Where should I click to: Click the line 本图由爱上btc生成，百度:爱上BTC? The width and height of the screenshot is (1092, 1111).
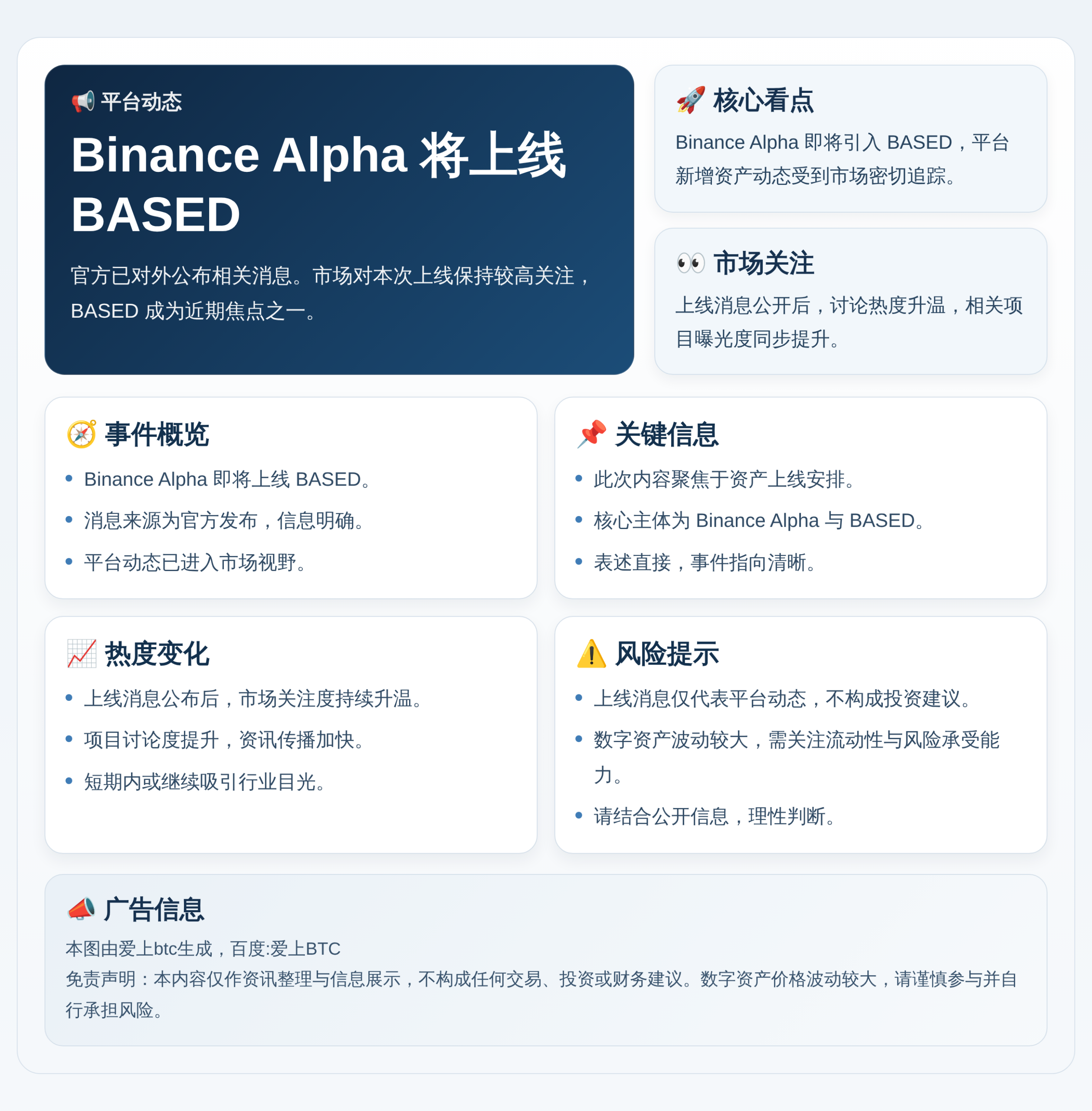click(203, 948)
